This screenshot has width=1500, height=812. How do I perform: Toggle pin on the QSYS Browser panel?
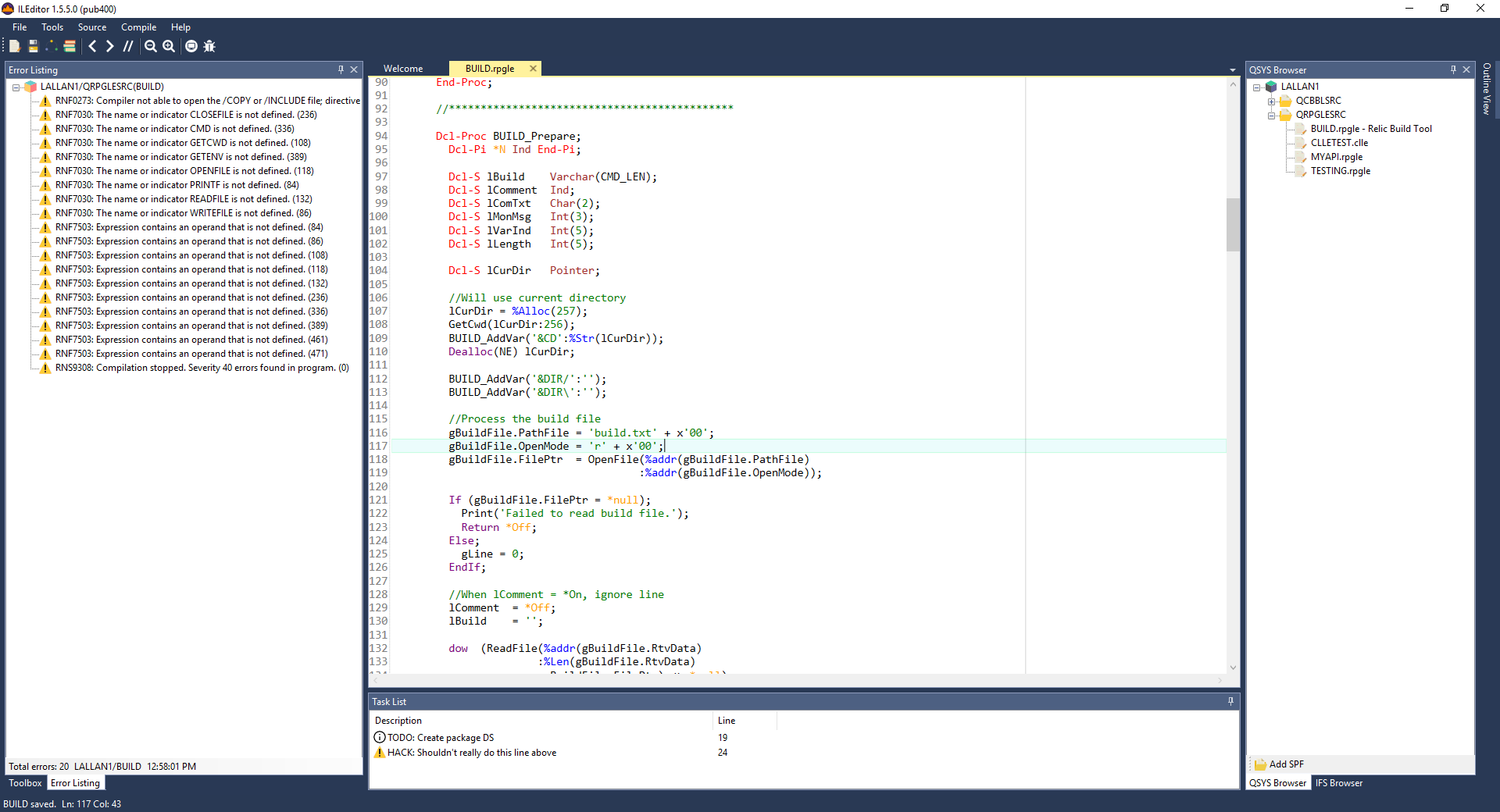pos(1453,69)
